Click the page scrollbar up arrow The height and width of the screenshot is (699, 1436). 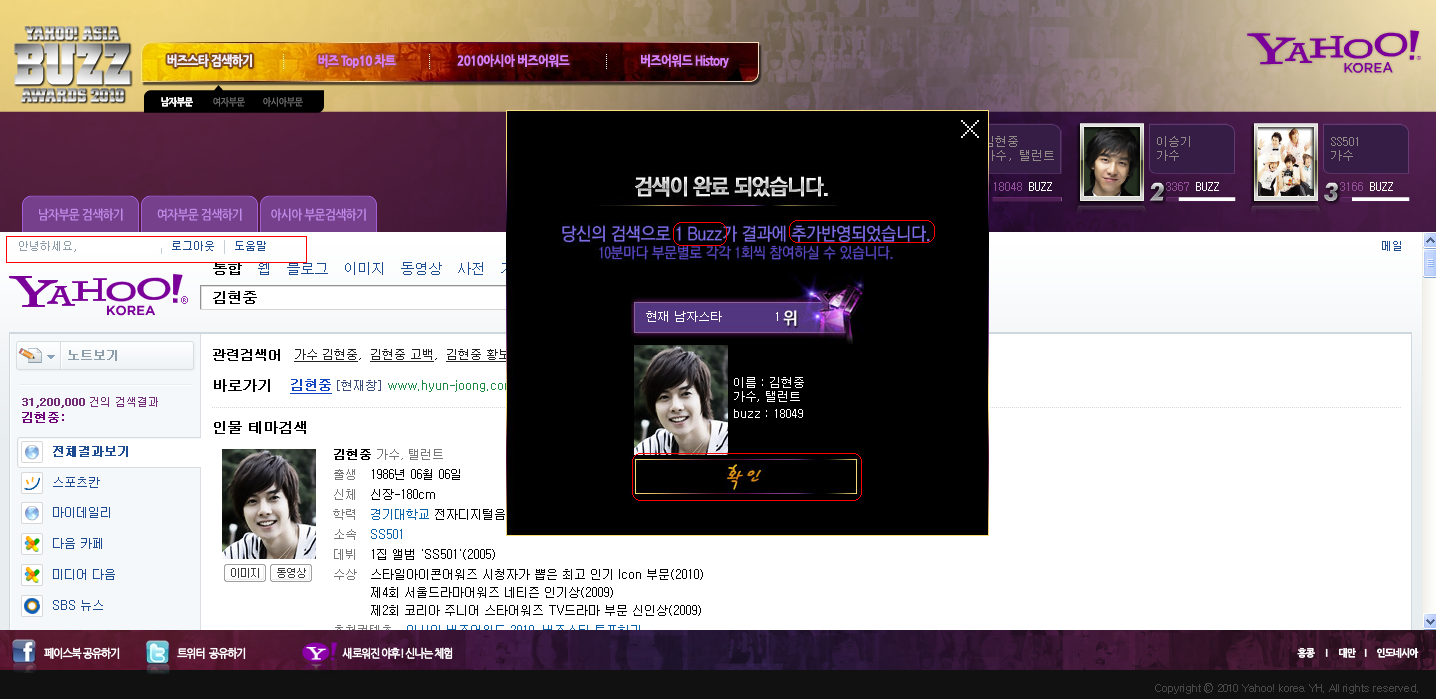point(1428,242)
